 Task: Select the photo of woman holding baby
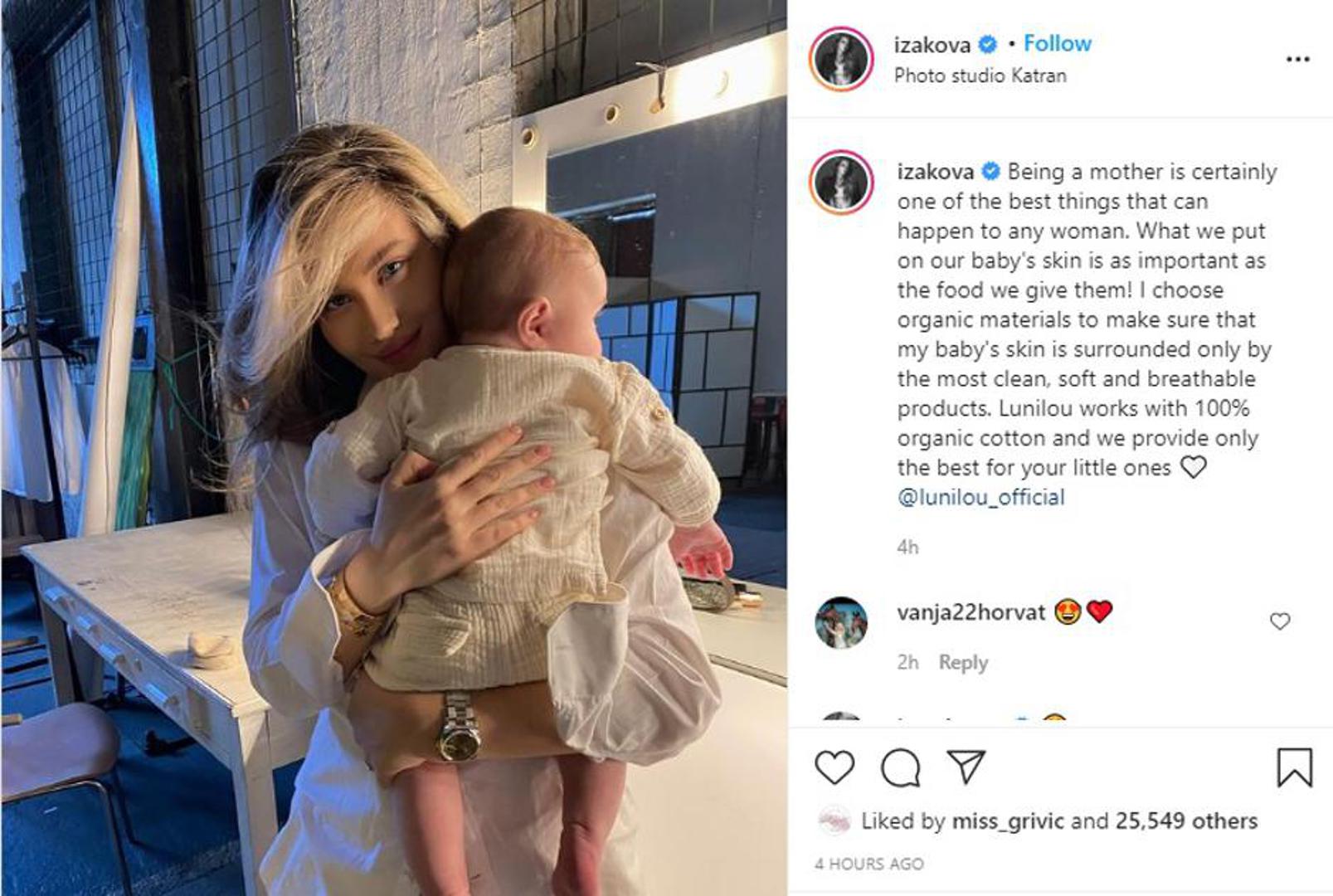pyautogui.click(x=394, y=448)
